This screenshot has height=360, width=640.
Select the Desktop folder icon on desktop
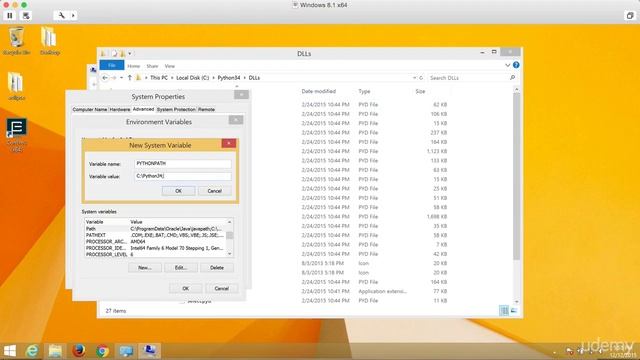pyautogui.click(x=49, y=41)
